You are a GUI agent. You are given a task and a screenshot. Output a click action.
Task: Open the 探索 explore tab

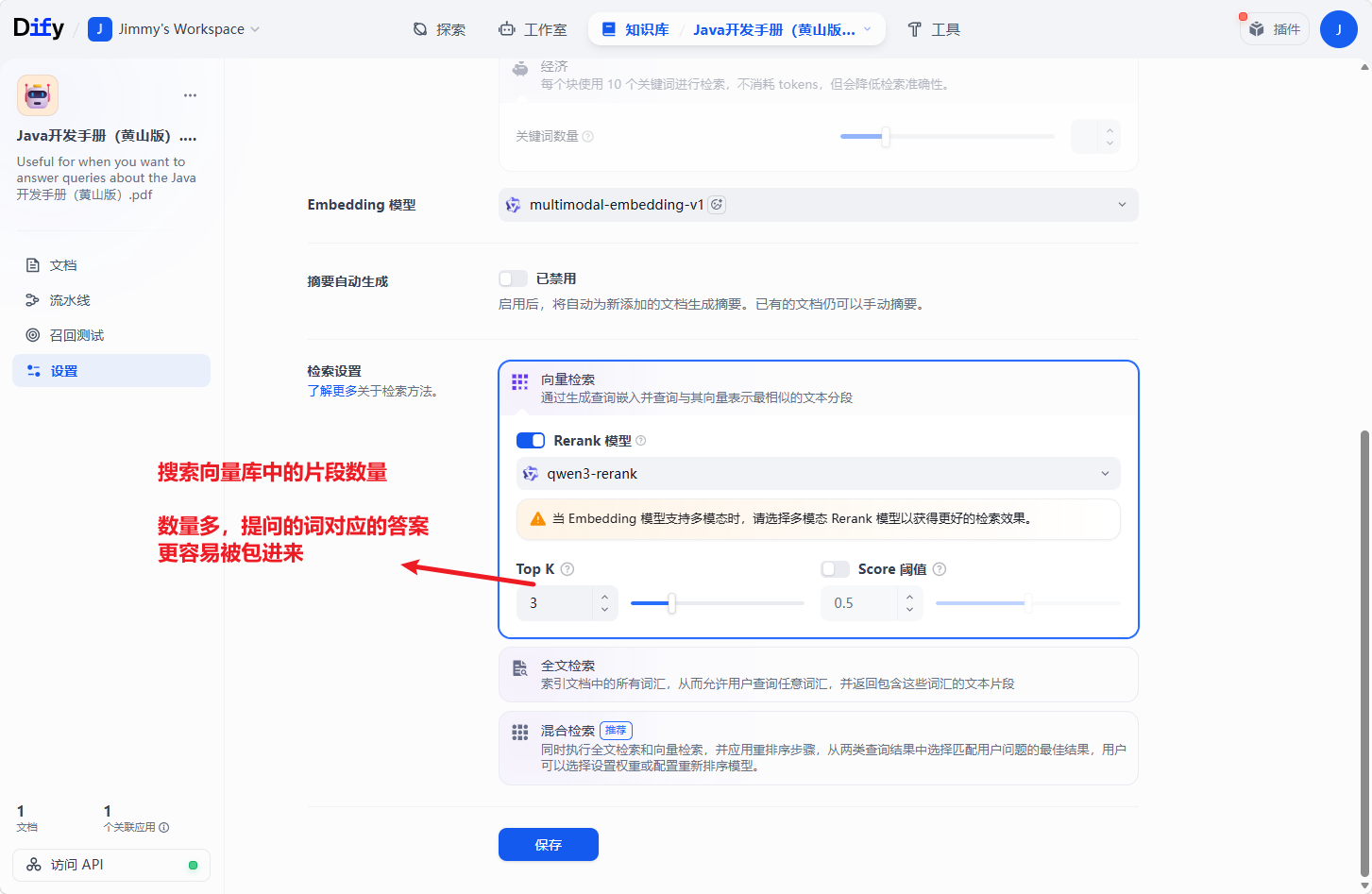[439, 29]
